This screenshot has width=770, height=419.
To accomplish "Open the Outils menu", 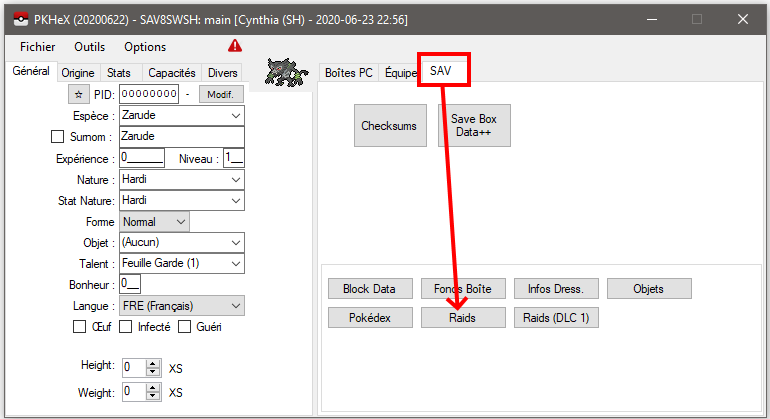I will (89, 47).
